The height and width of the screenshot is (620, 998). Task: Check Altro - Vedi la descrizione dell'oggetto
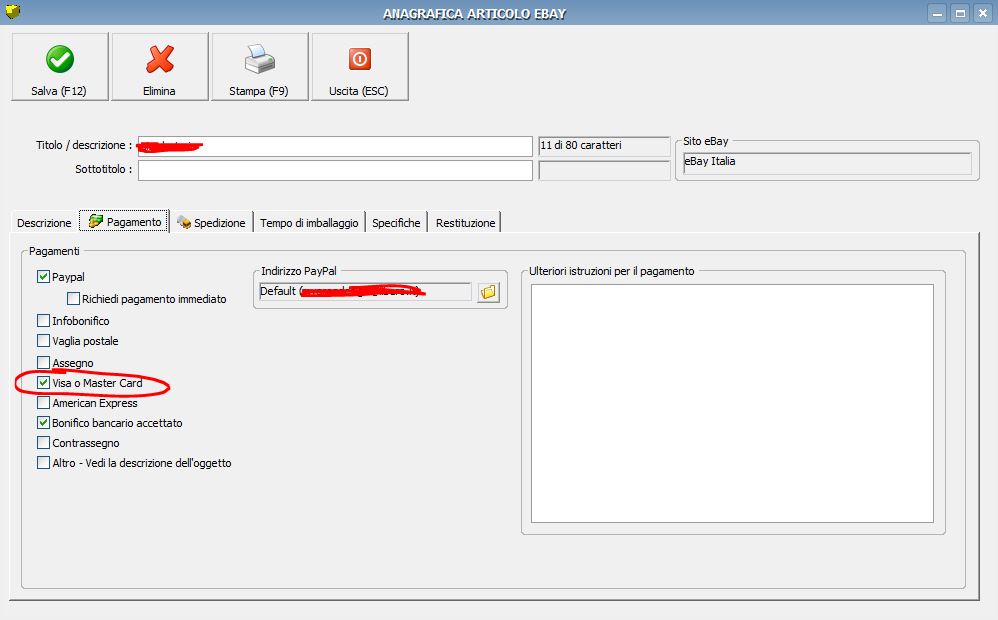coord(43,463)
